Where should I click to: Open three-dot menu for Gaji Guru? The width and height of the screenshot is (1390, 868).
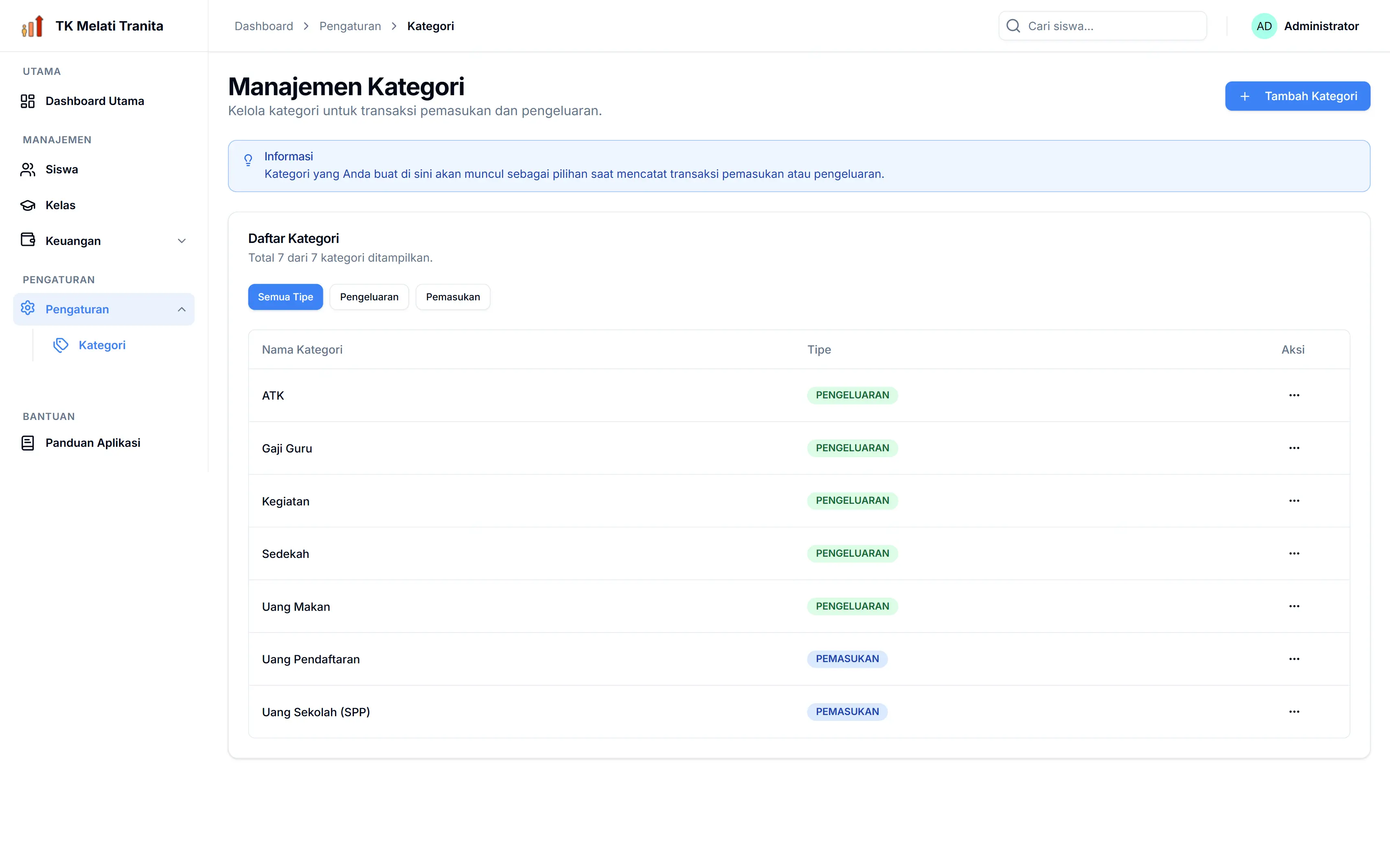point(1294,448)
